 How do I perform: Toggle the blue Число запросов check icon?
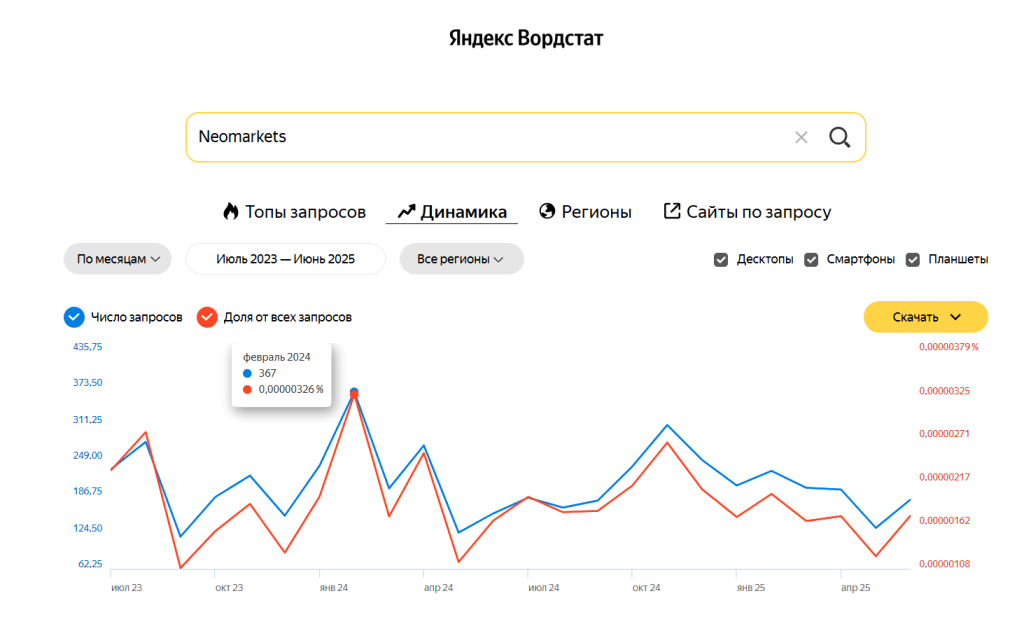coord(73,317)
